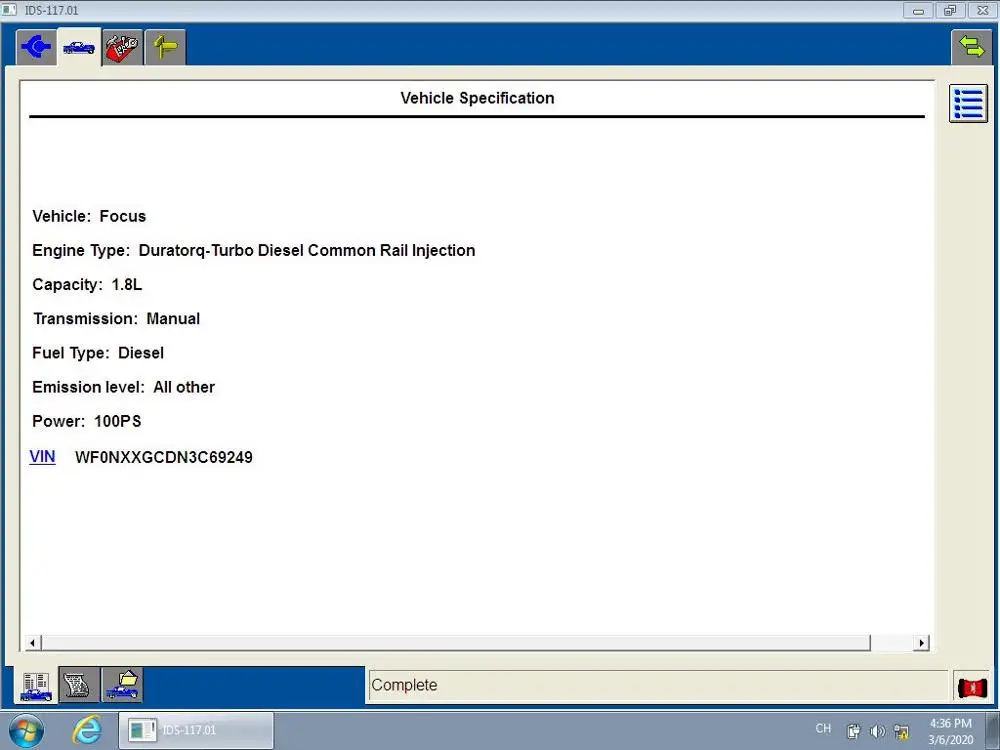Click the CH language indicator
This screenshot has height=750, width=1000.
pos(823,729)
